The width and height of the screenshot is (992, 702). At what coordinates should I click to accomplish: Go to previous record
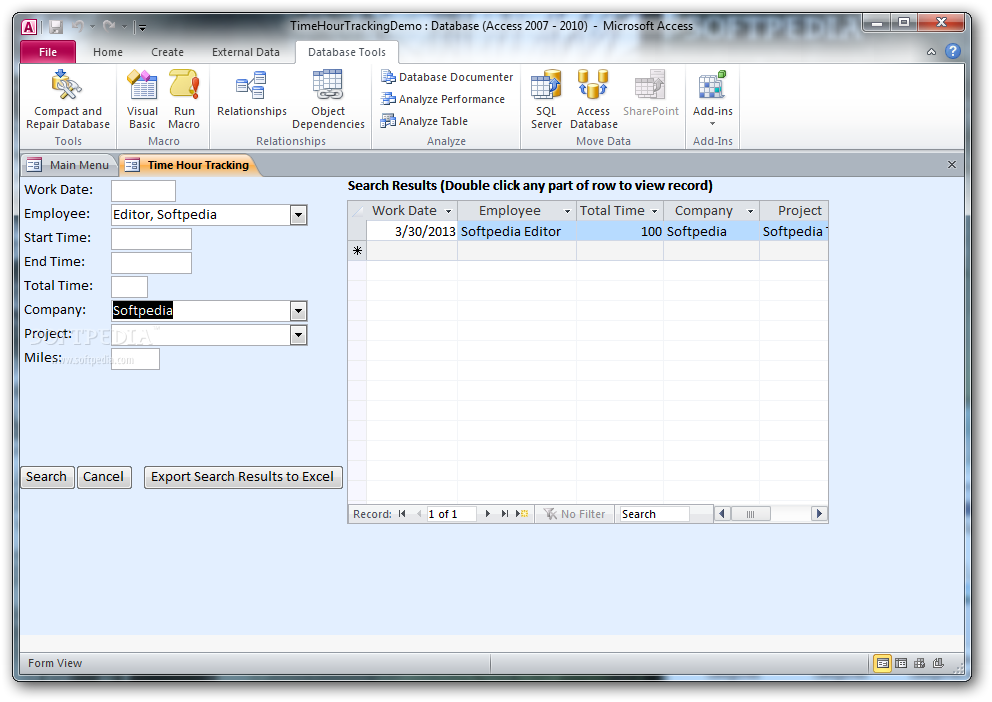click(x=418, y=514)
